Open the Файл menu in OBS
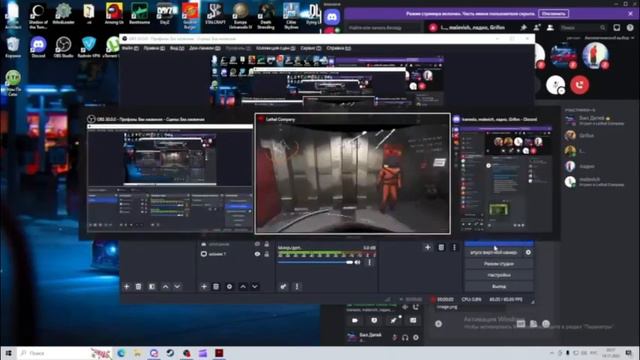 pyautogui.click(x=130, y=48)
